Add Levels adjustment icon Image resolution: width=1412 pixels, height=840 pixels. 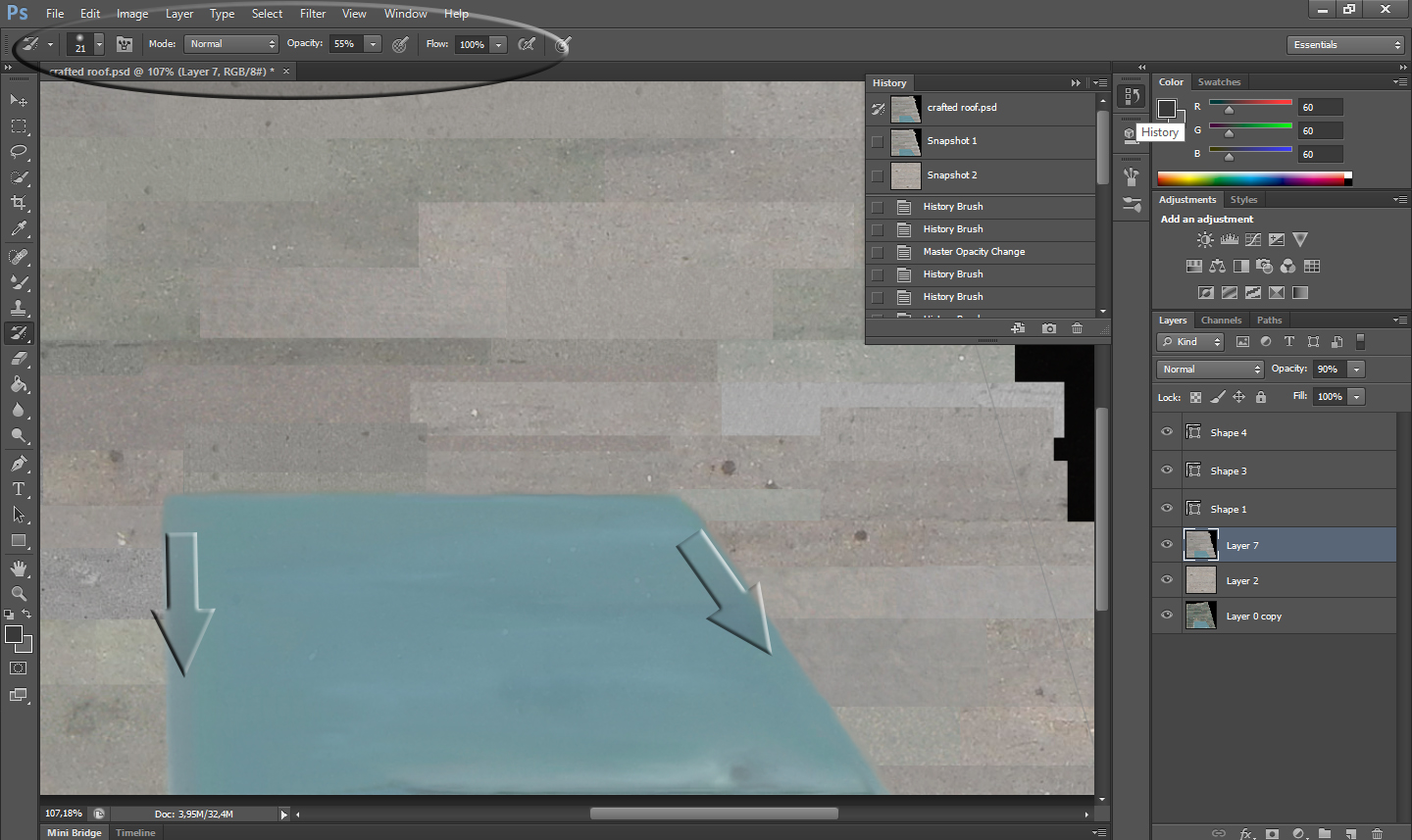1229,239
